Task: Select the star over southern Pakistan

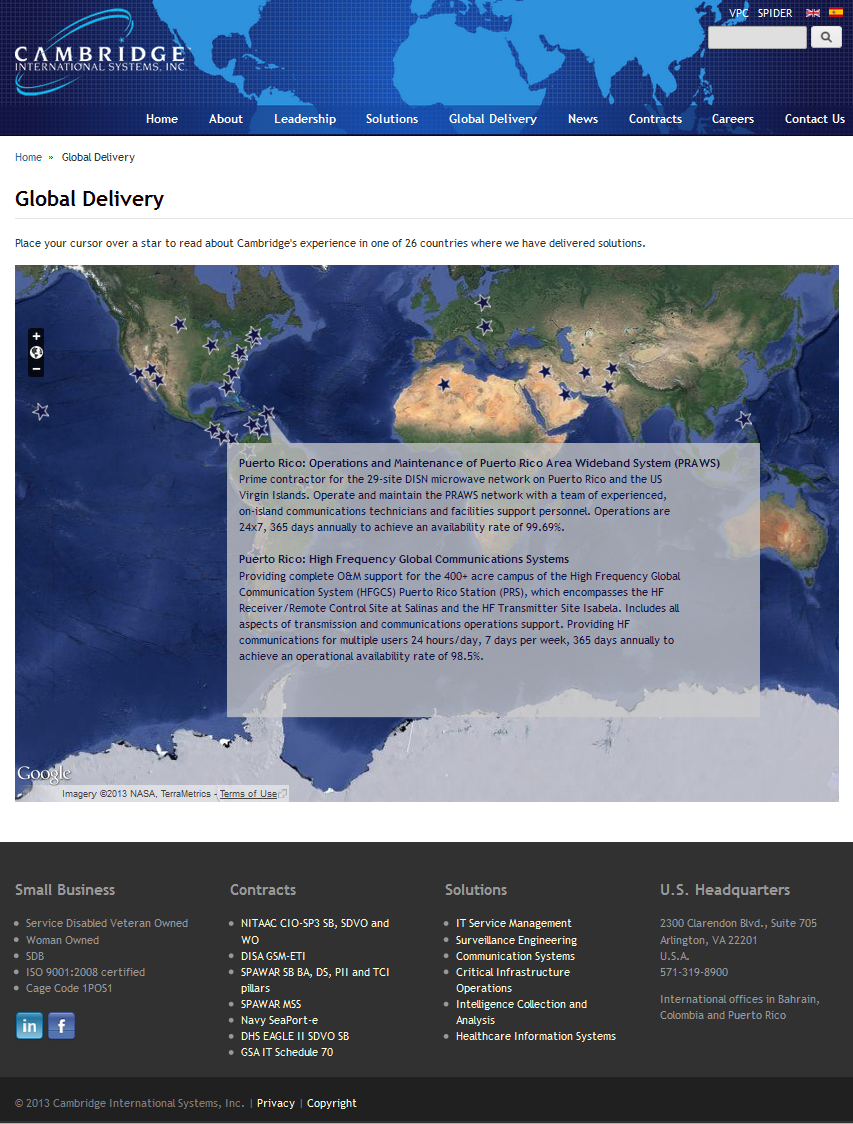Action: (608, 386)
